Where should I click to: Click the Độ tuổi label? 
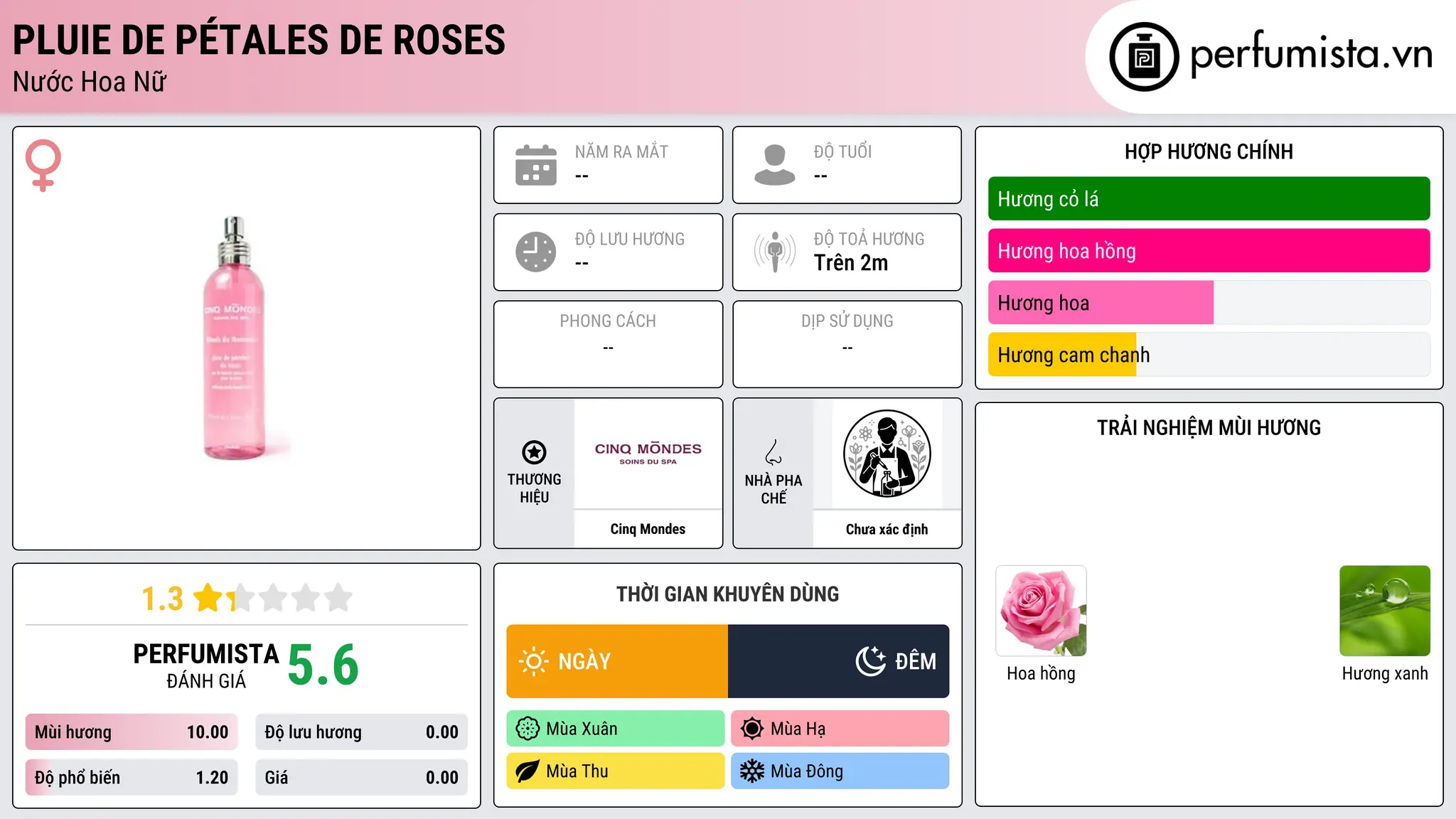point(842,151)
